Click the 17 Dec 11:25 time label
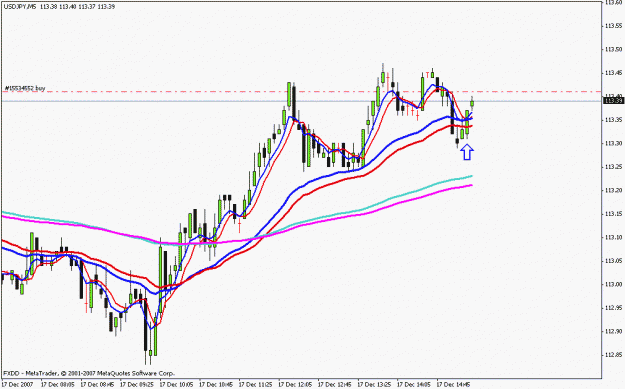Viewport: 625px width, 389px height. (256, 385)
